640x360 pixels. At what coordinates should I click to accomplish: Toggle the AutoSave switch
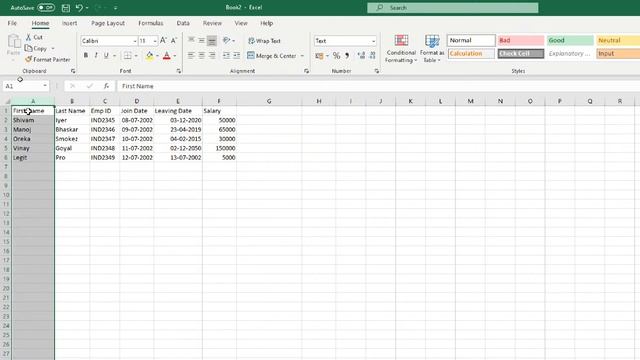(x=46, y=8)
